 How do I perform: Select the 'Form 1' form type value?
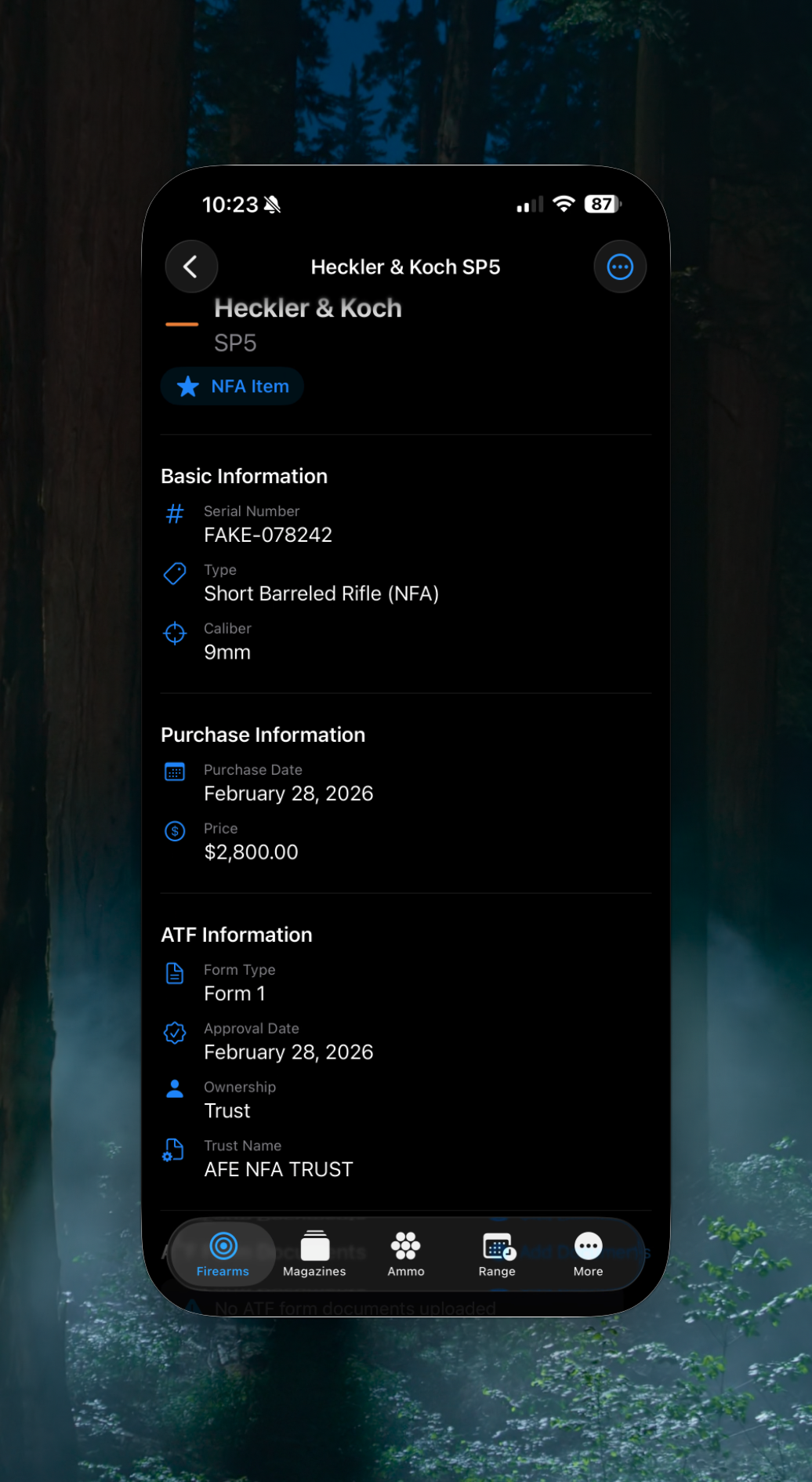(234, 993)
